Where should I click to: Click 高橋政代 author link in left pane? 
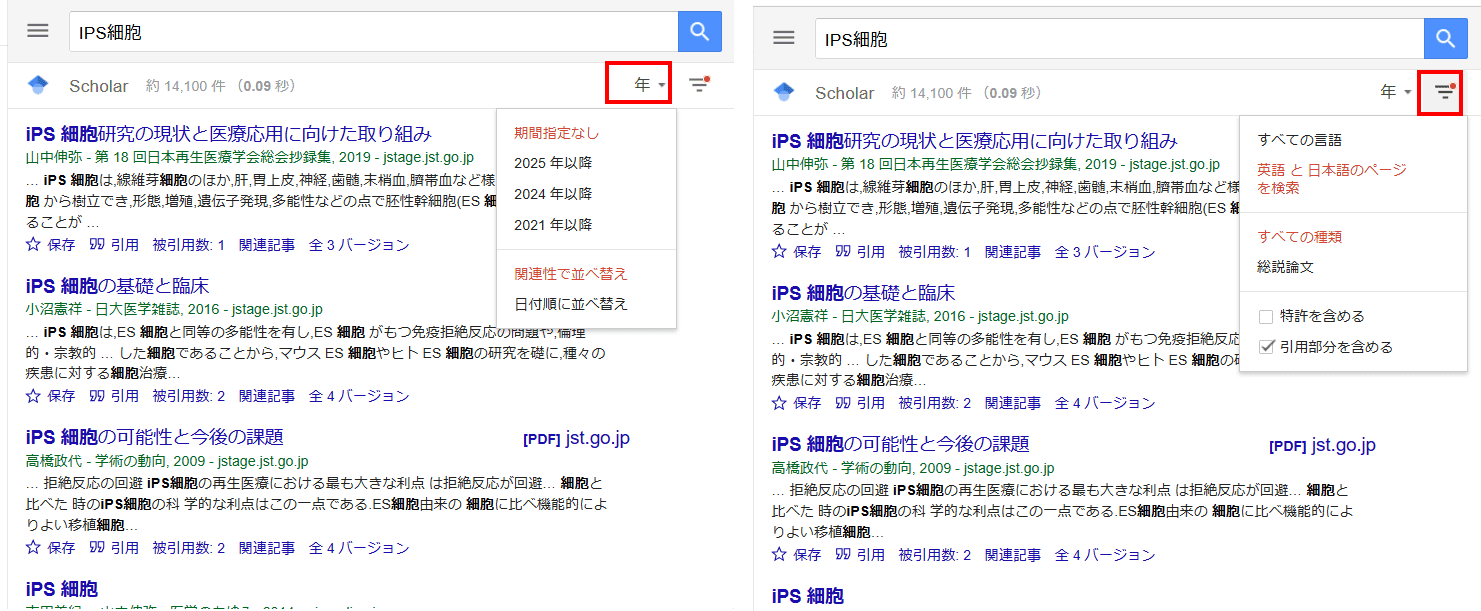54,462
